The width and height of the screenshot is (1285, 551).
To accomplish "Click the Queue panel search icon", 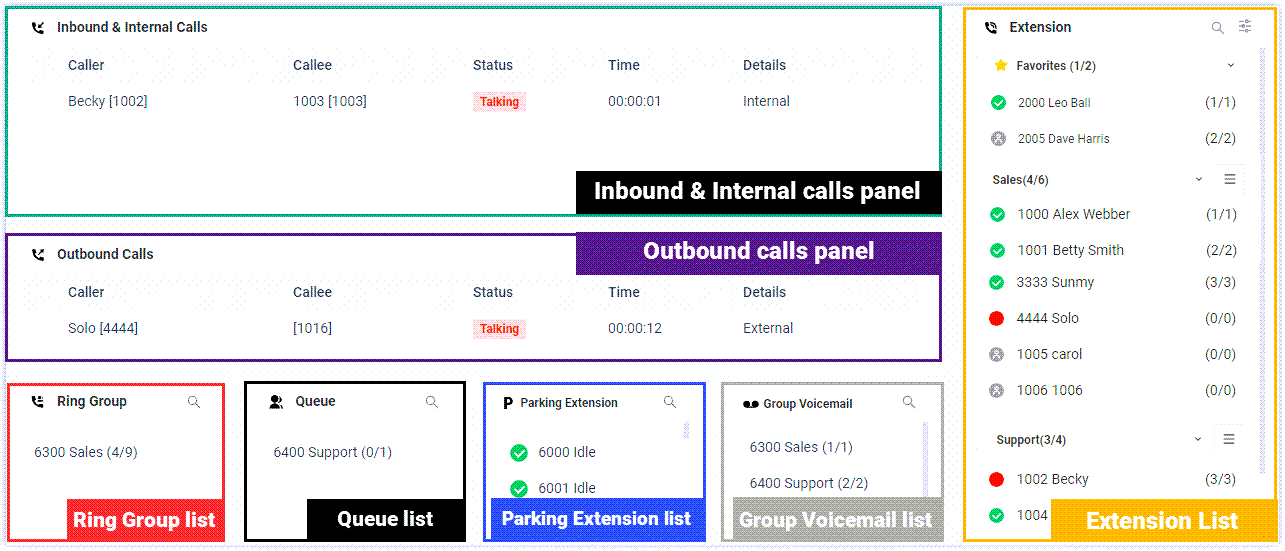I will point(432,402).
